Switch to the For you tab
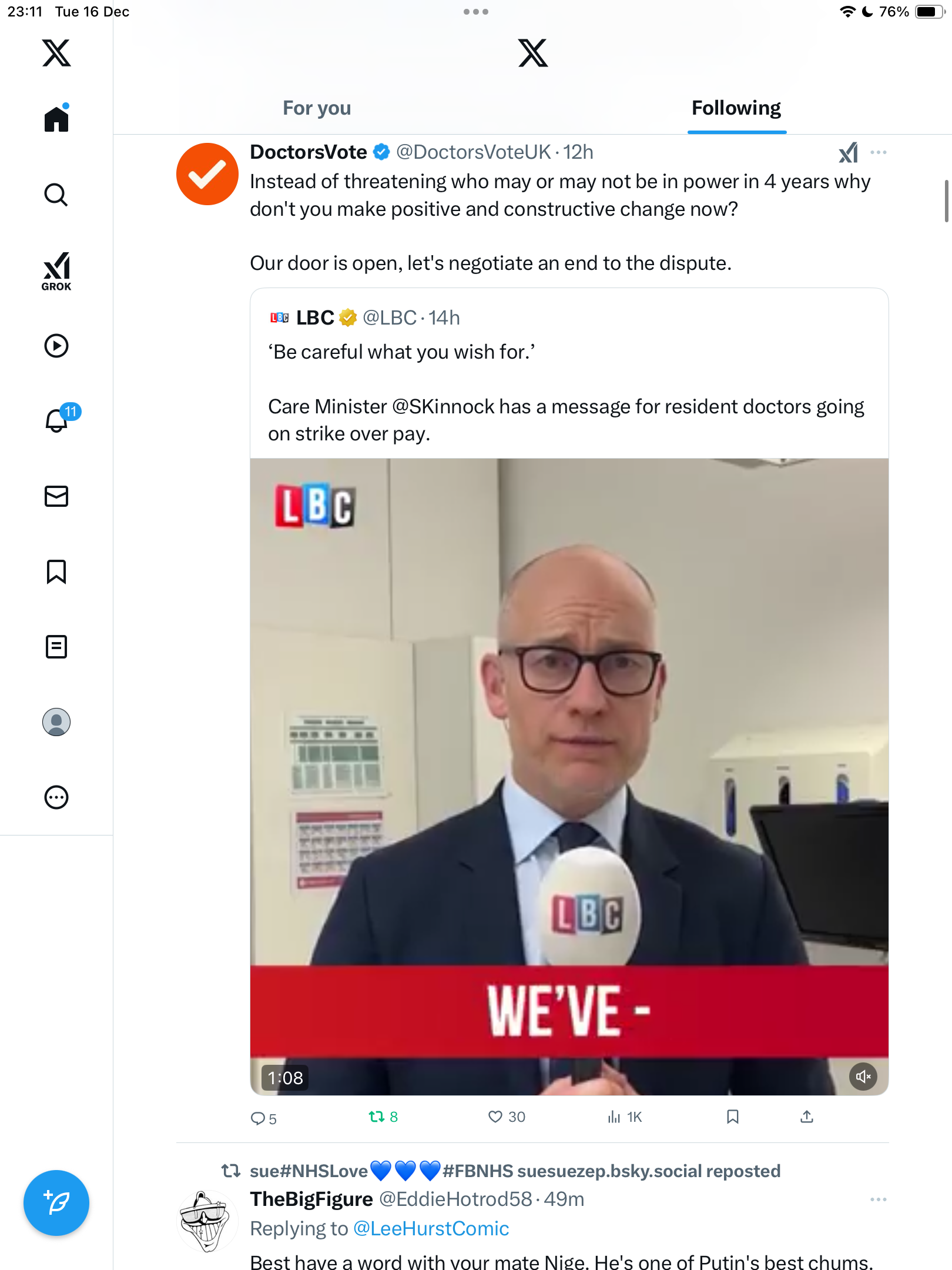The height and width of the screenshot is (1270, 952). [317, 108]
